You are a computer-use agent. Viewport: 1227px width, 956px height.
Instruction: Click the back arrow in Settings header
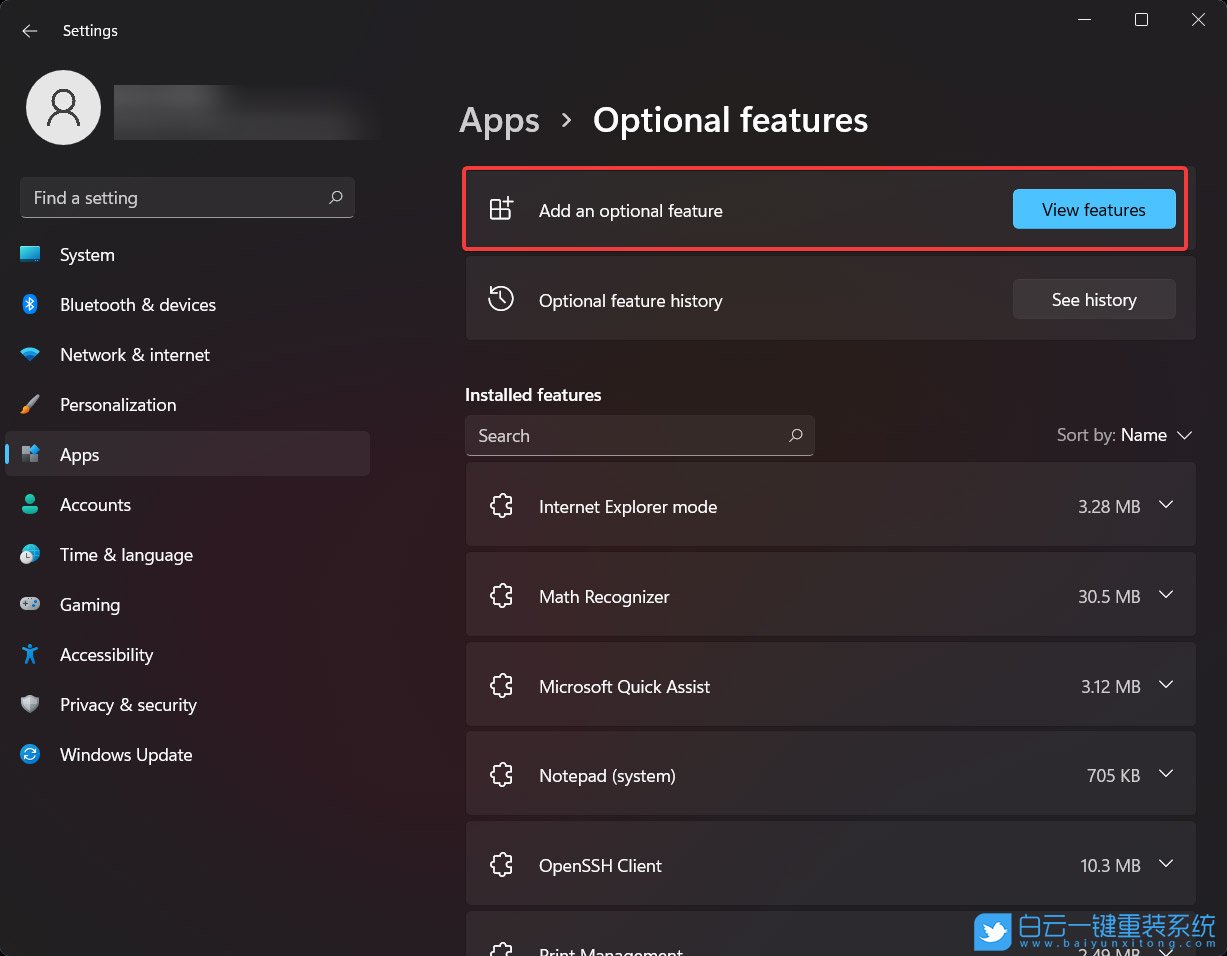click(29, 31)
